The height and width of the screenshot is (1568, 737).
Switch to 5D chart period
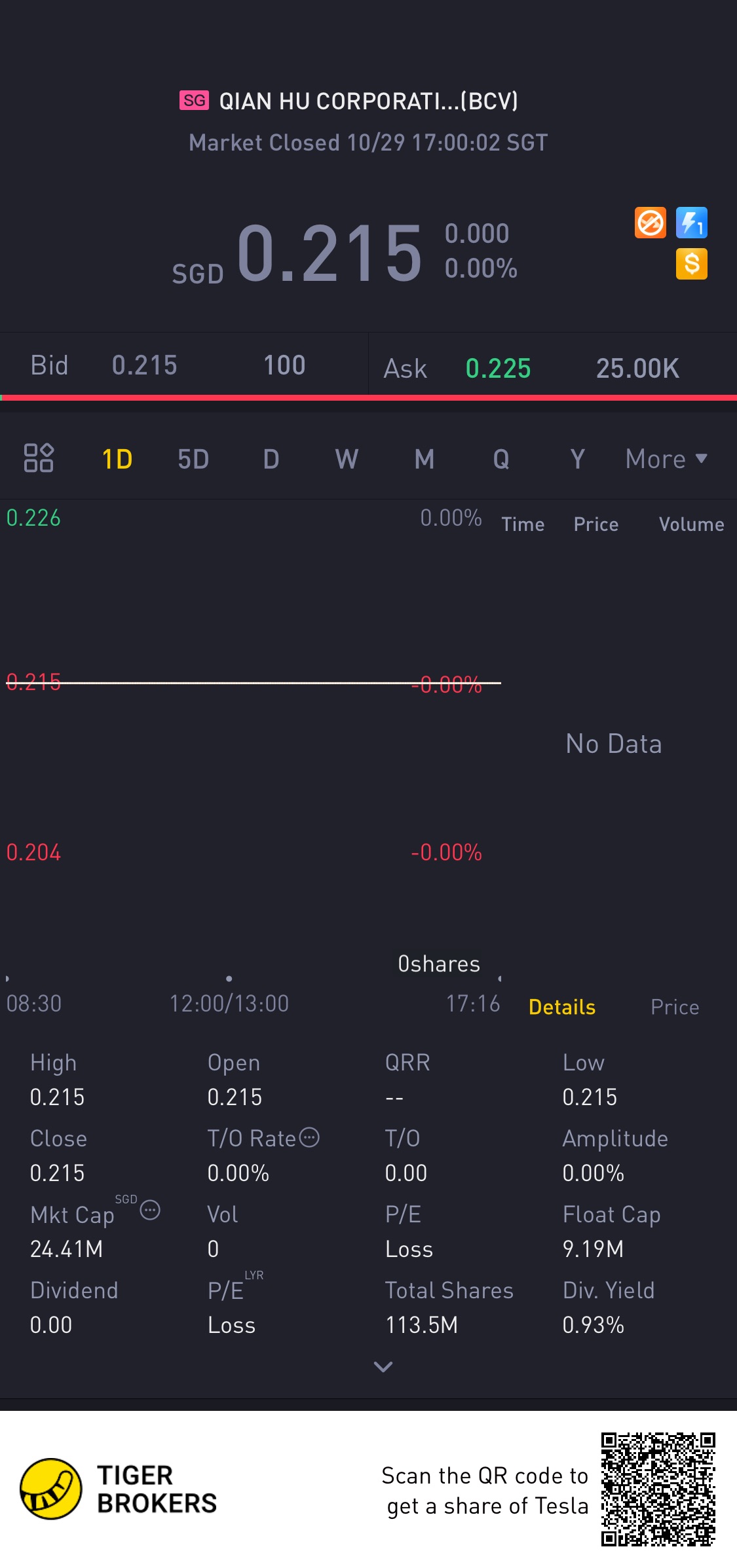click(x=193, y=459)
